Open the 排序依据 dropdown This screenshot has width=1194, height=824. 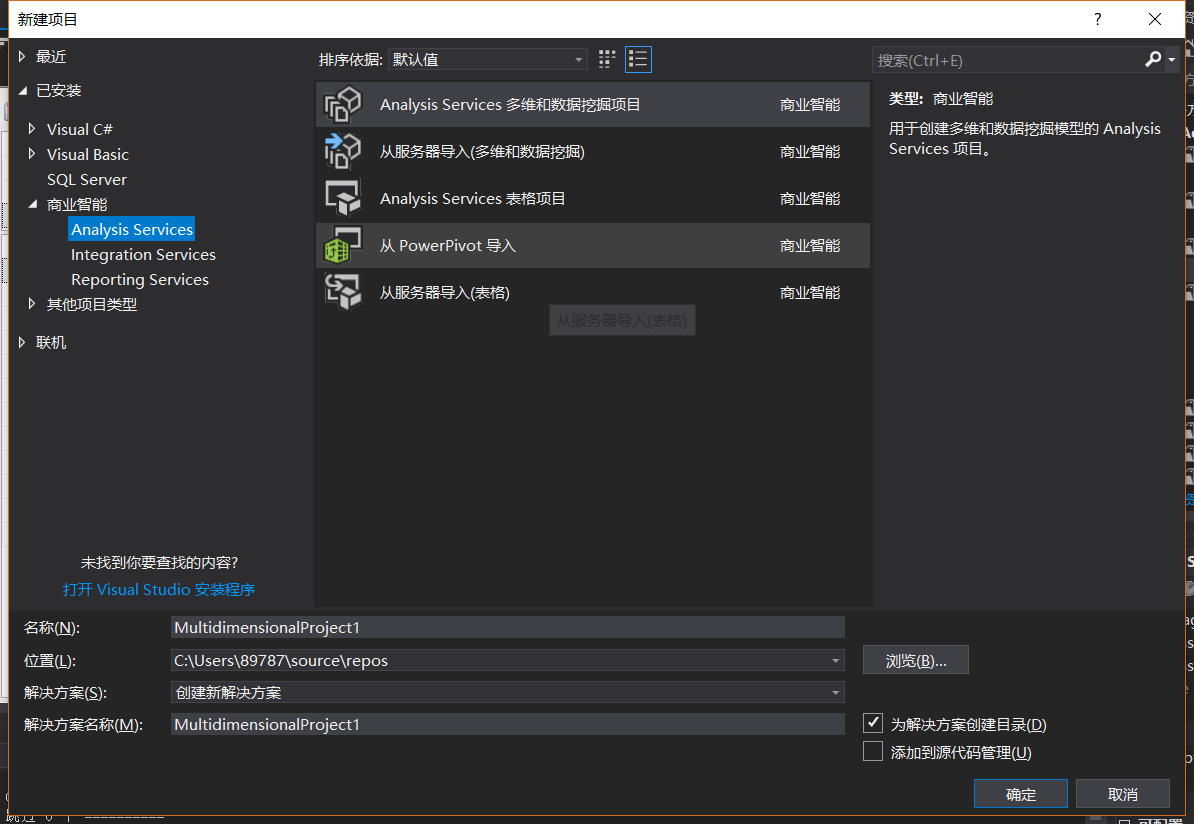pyautogui.click(x=578, y=60)
